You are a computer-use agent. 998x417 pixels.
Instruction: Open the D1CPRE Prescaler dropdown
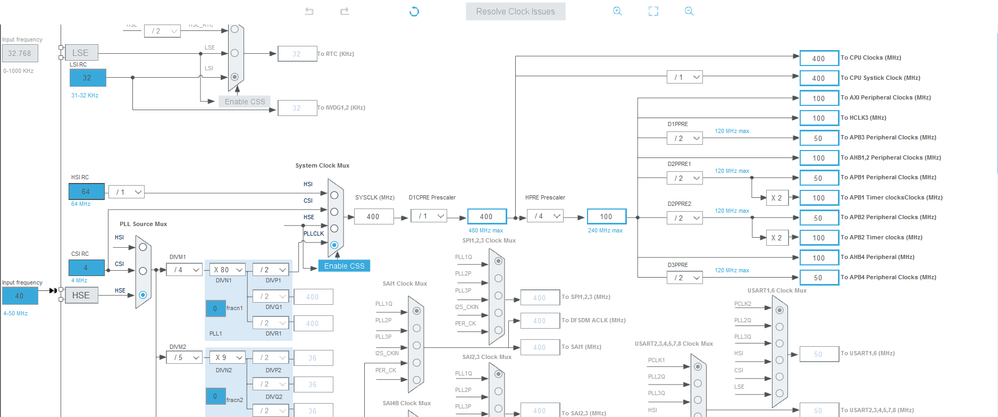(429, 216)
